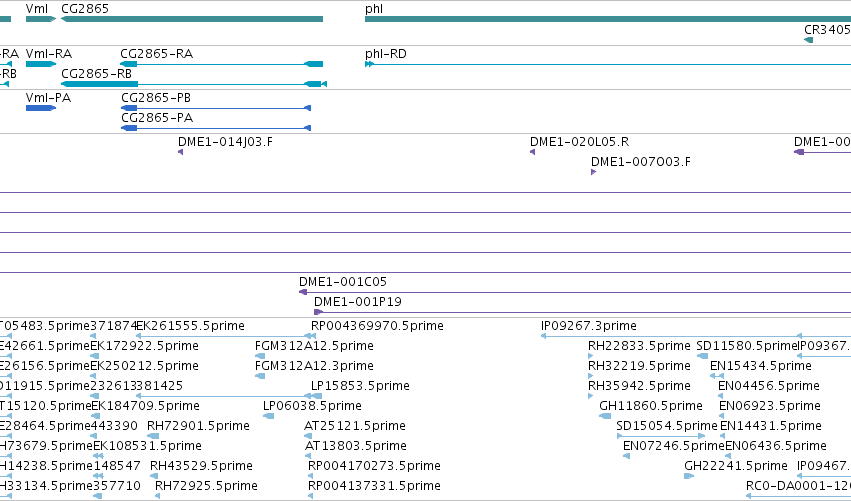Select the phl-RD transcript label
This screenshot has height=501, width=851.
[x=386, y=54]
